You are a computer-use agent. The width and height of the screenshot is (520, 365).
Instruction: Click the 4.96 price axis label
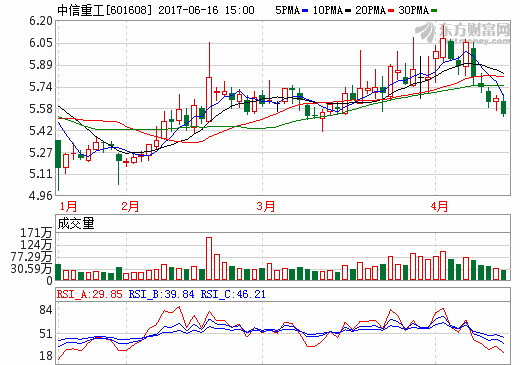click(41, 196)
